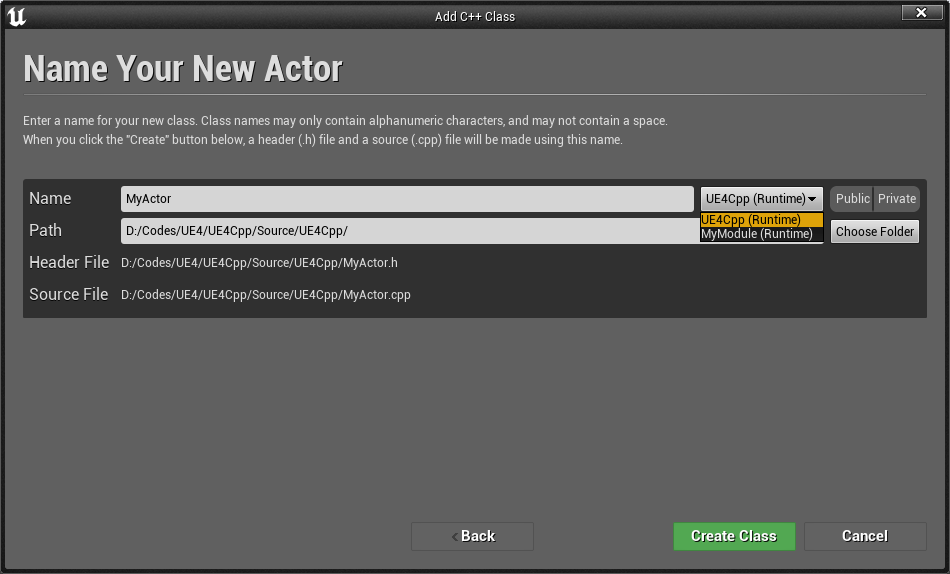
Task: Click the MyActor.h header file path
Action: tap(259, 263)
